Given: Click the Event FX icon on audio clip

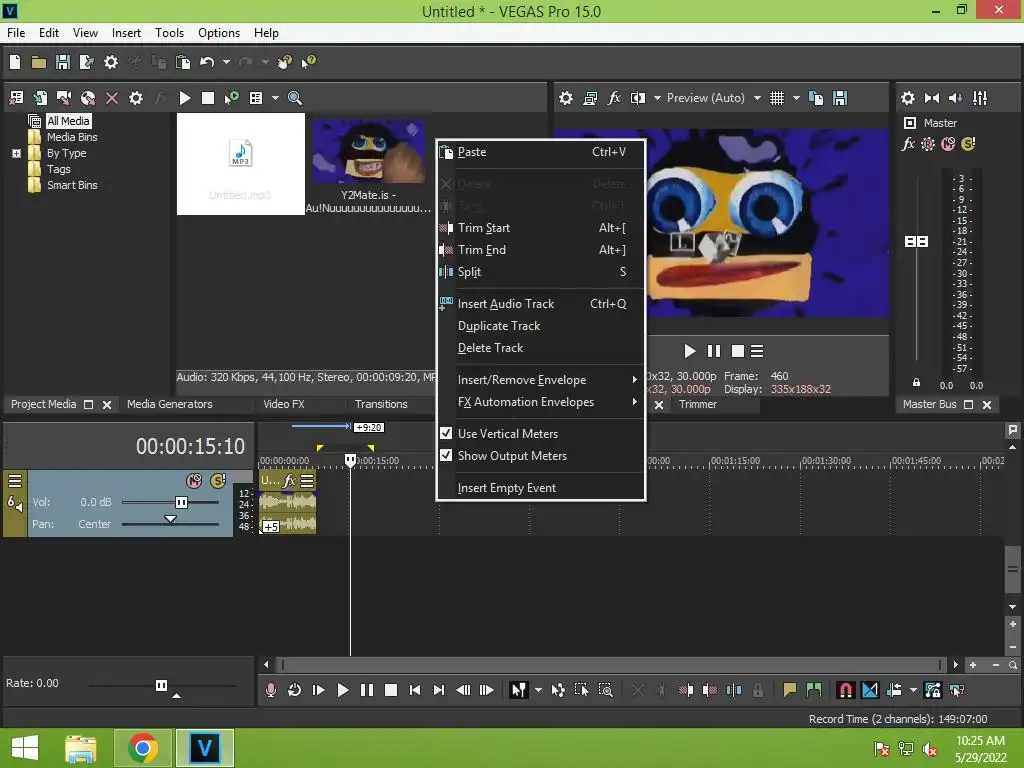Looking at the screenshot, I should 289,481.
